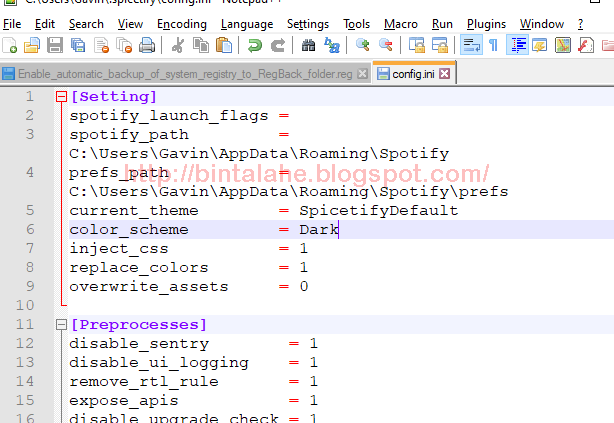
Task: Click the [Preprocesses] section header
Action: coord(139,324)
